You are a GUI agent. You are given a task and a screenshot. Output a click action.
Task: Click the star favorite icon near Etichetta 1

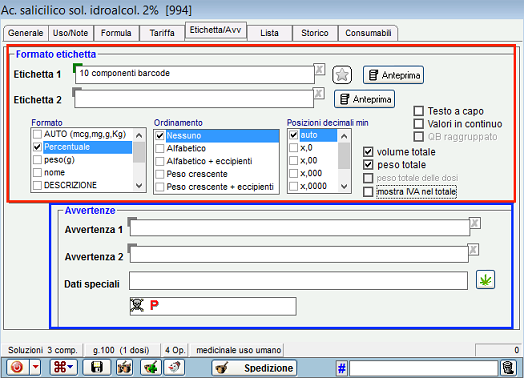[342, 75]
